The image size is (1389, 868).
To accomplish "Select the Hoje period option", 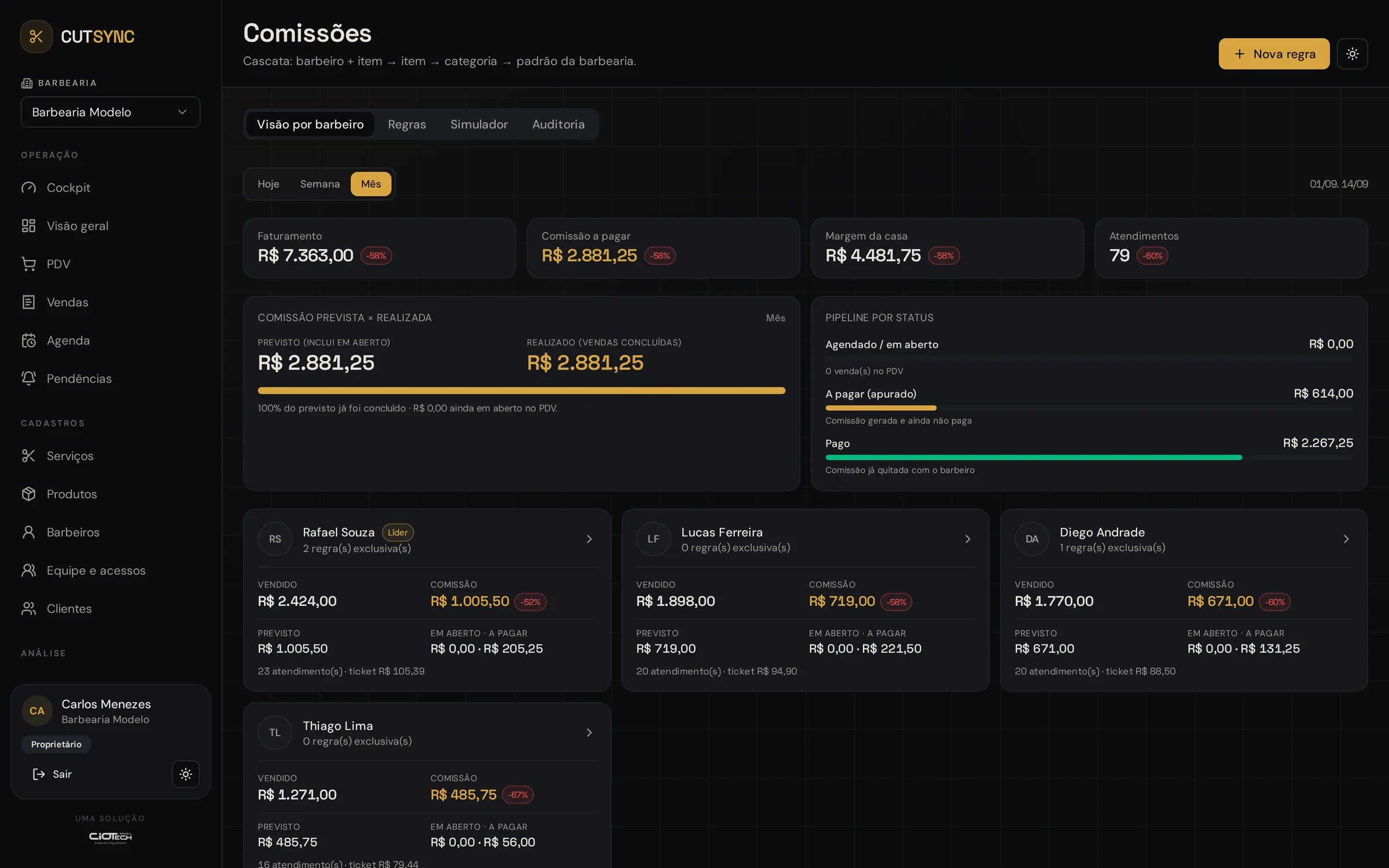I will point(269,184).
